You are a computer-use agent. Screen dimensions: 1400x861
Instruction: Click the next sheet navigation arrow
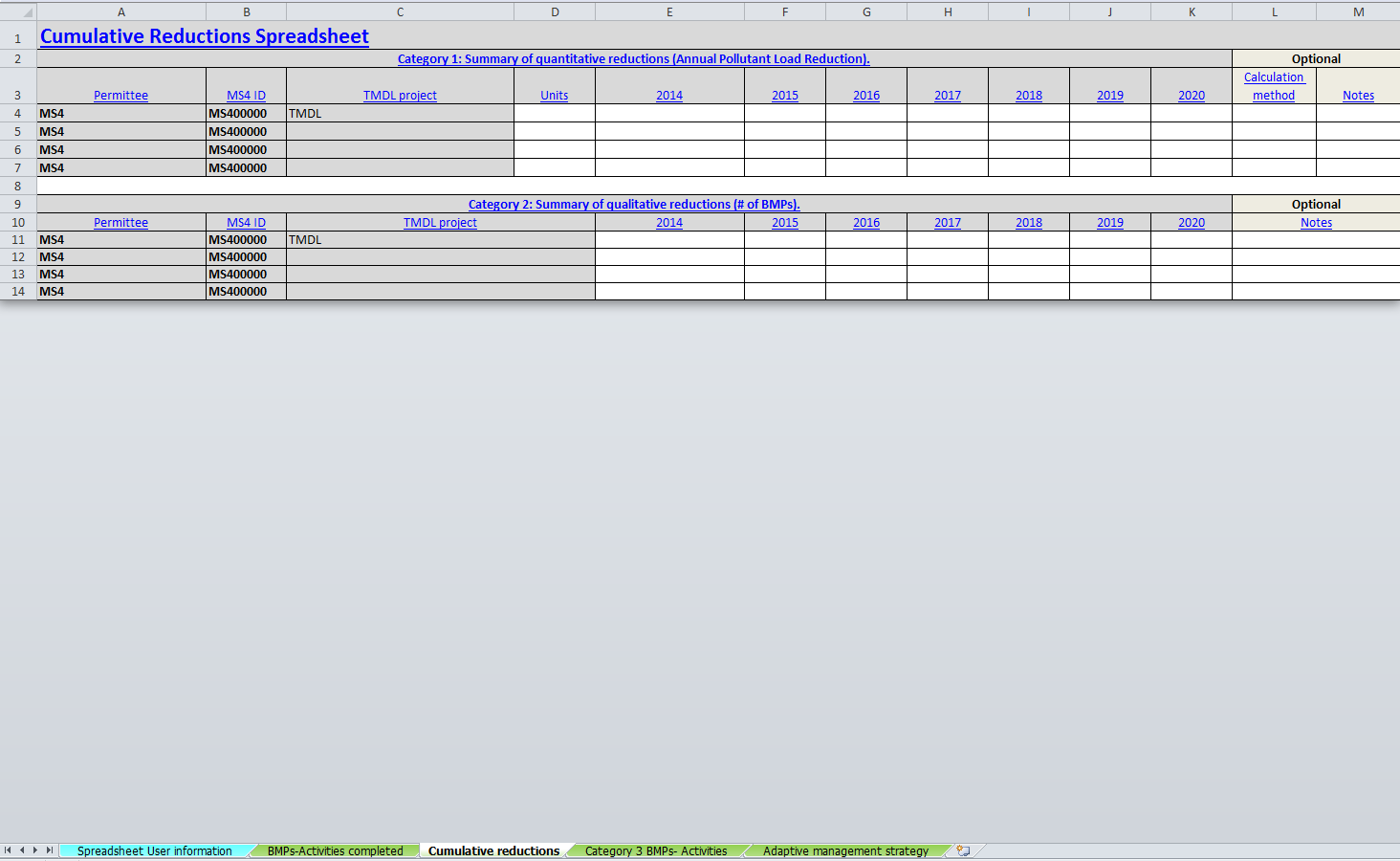[35, 850]
